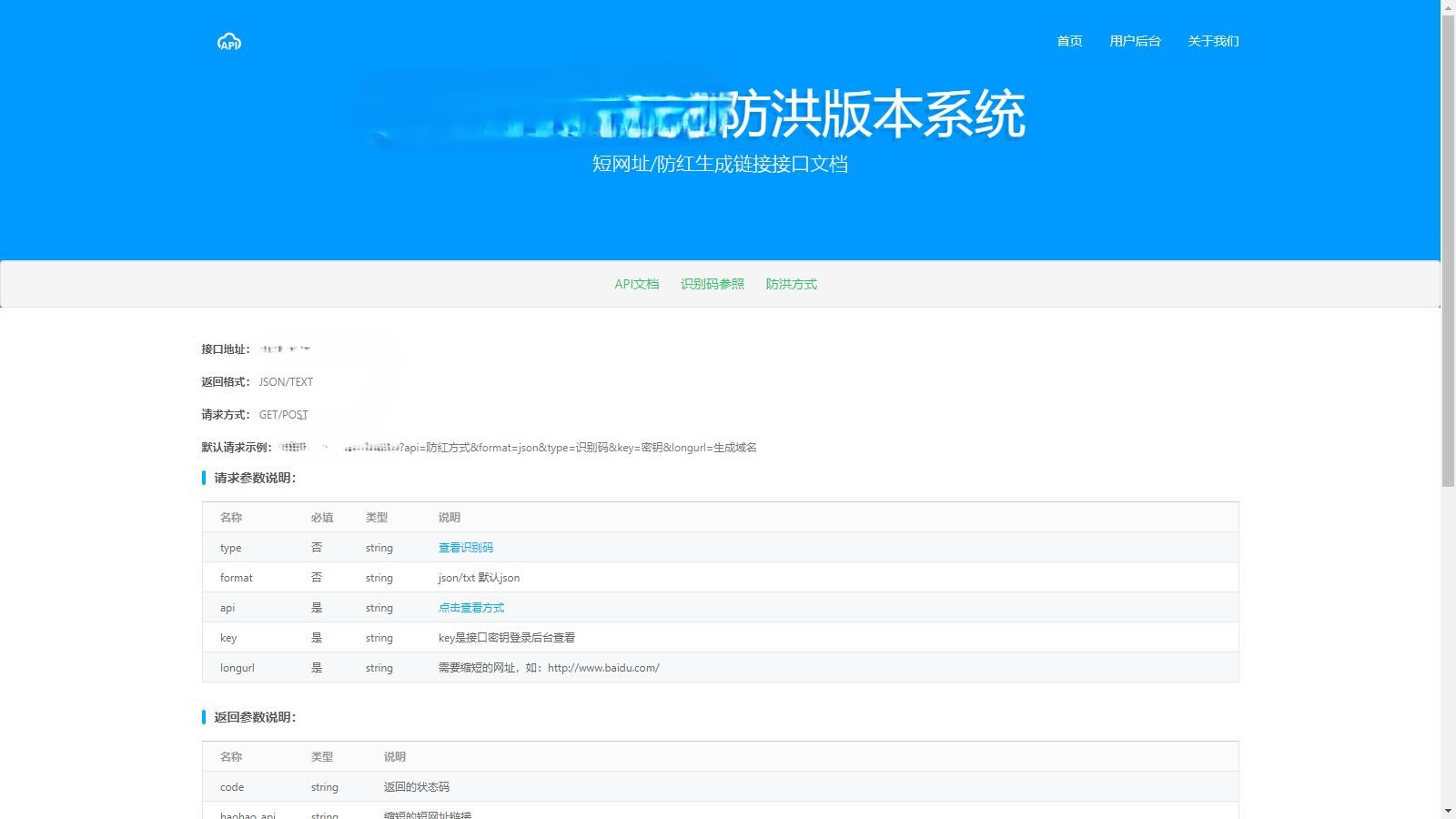Click the 短网址/防红生成链接接口文档 subtitle
Viewport: 1456px width, 819px height.
tap(720, 164)
